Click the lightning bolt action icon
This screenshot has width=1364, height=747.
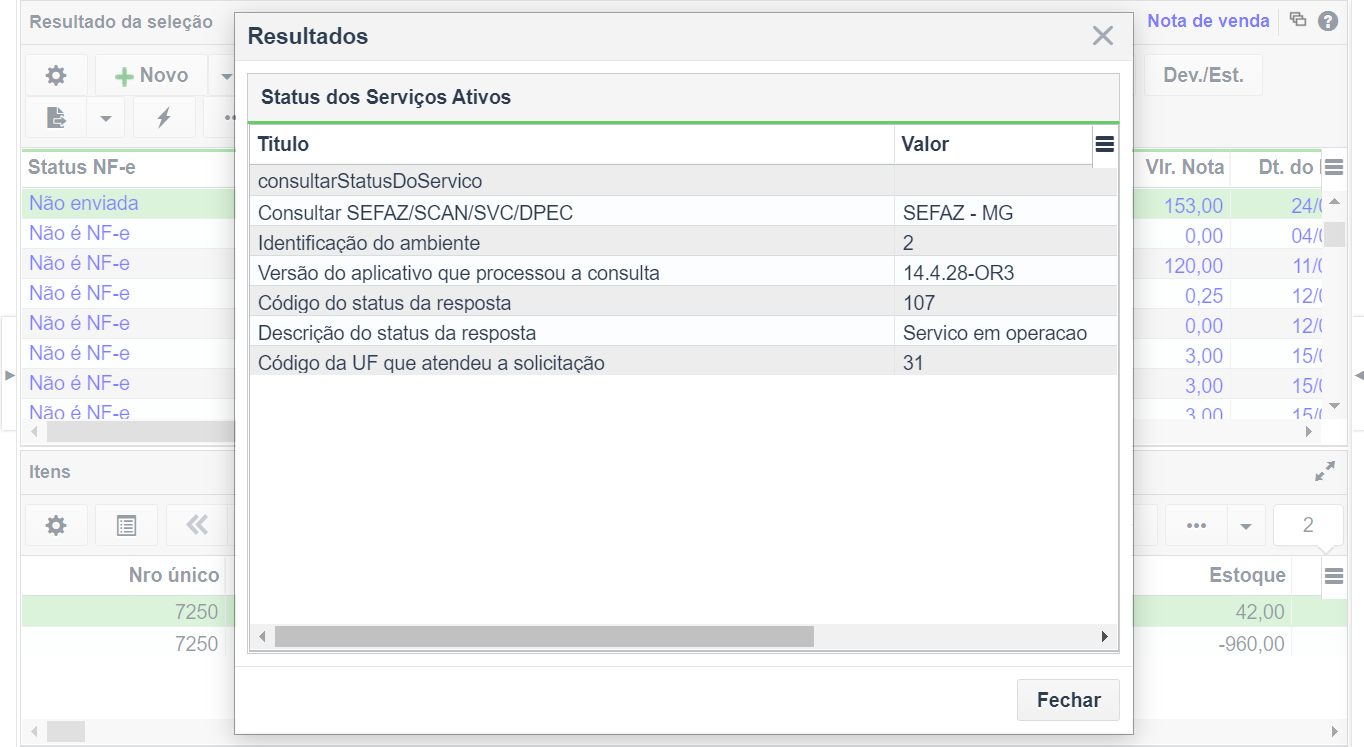point(164,118)
